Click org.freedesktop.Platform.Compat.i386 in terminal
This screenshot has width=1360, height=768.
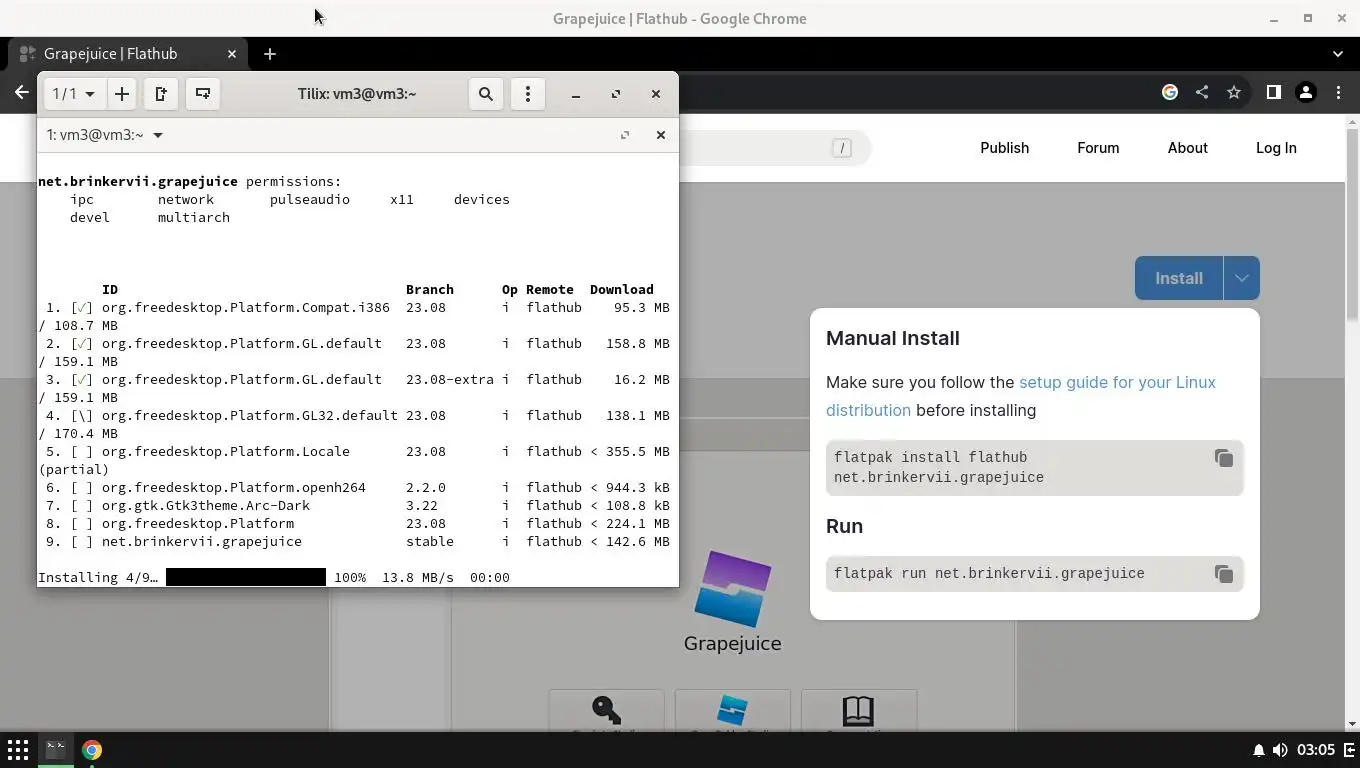click(x=246, y=307)
